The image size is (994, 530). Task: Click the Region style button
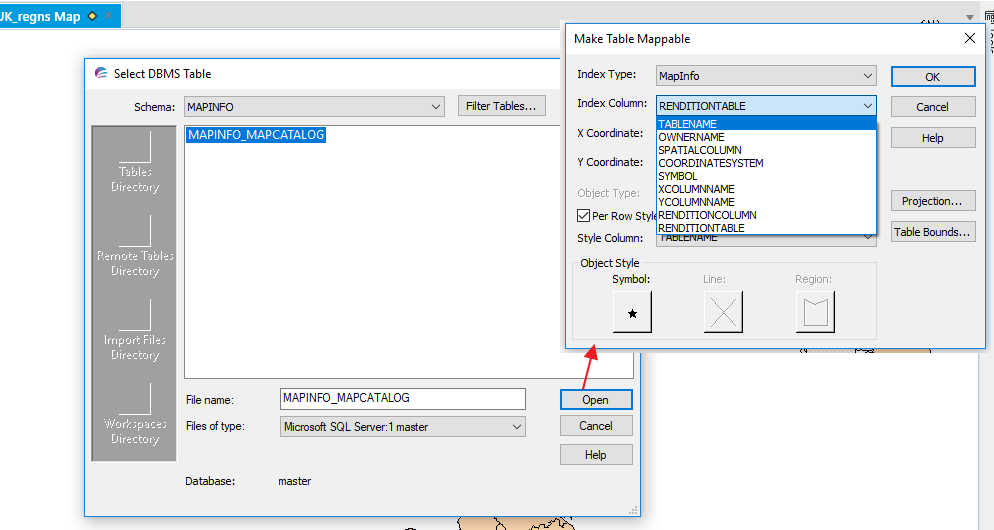coord(814,312)
